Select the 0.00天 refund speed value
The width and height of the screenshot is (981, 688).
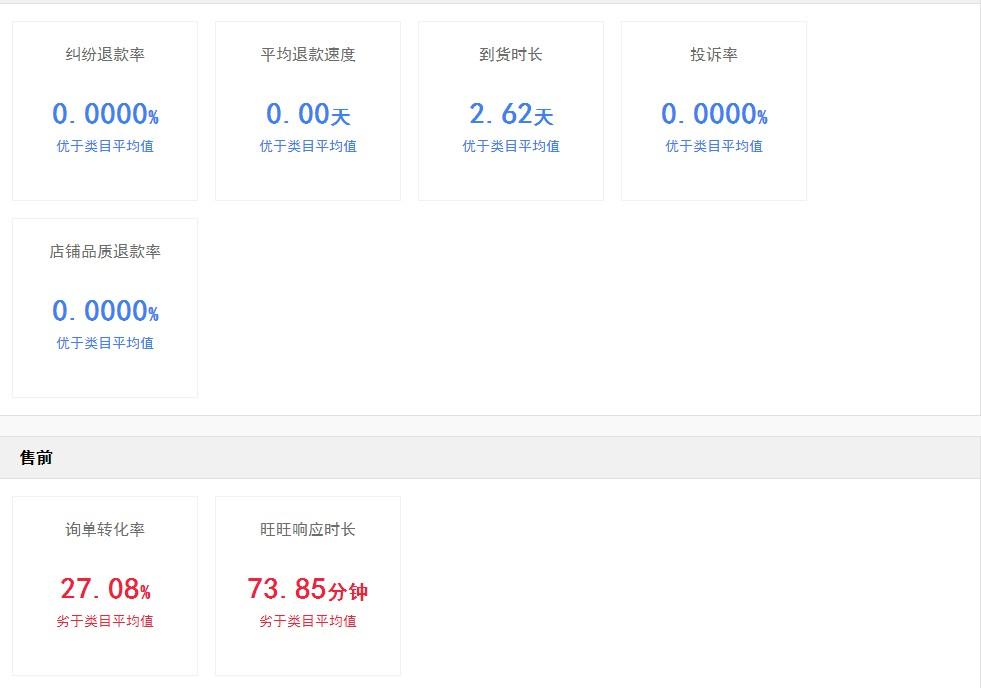click(x=306, y=114)
